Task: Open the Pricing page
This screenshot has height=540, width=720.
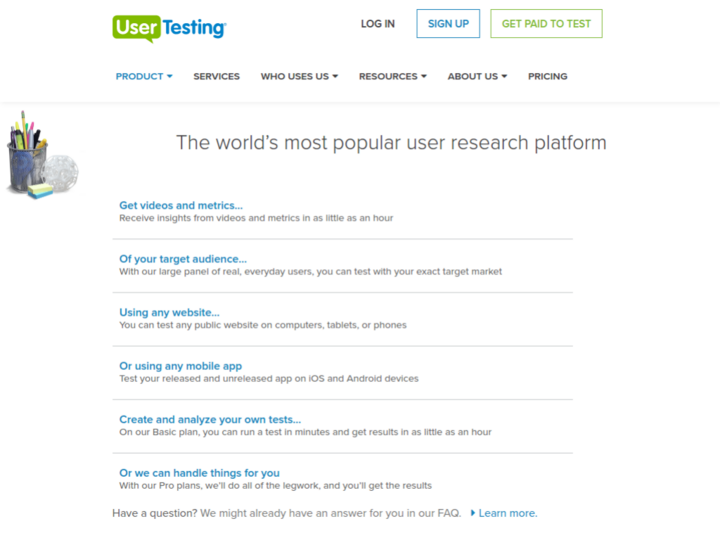Action: pyautogui.click(x=547, y=76)
